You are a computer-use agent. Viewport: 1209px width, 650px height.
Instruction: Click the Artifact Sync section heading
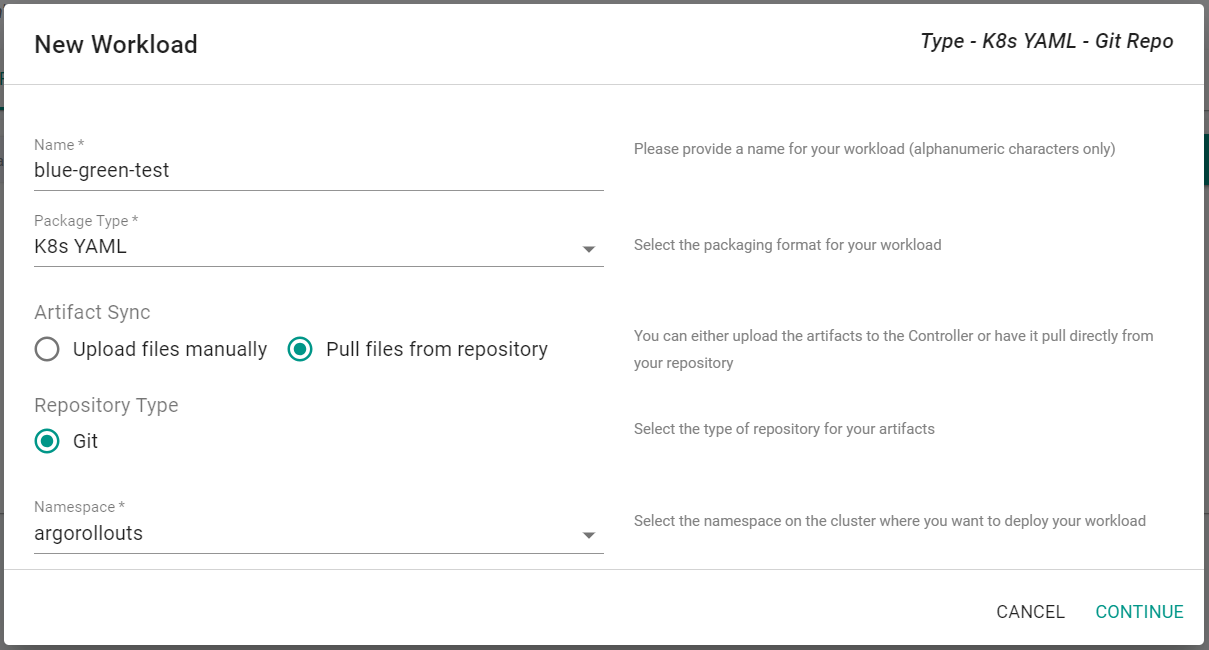click(92, 313)
